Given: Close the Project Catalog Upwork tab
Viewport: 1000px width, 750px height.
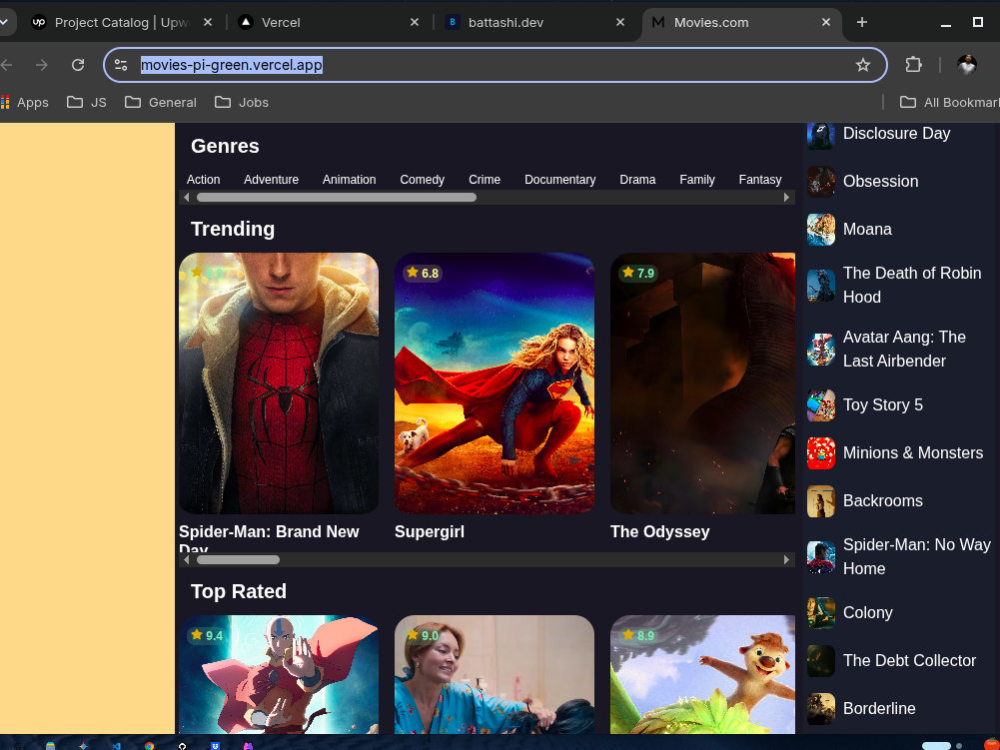Looking at the screenshot, I should tap(208, 22).
